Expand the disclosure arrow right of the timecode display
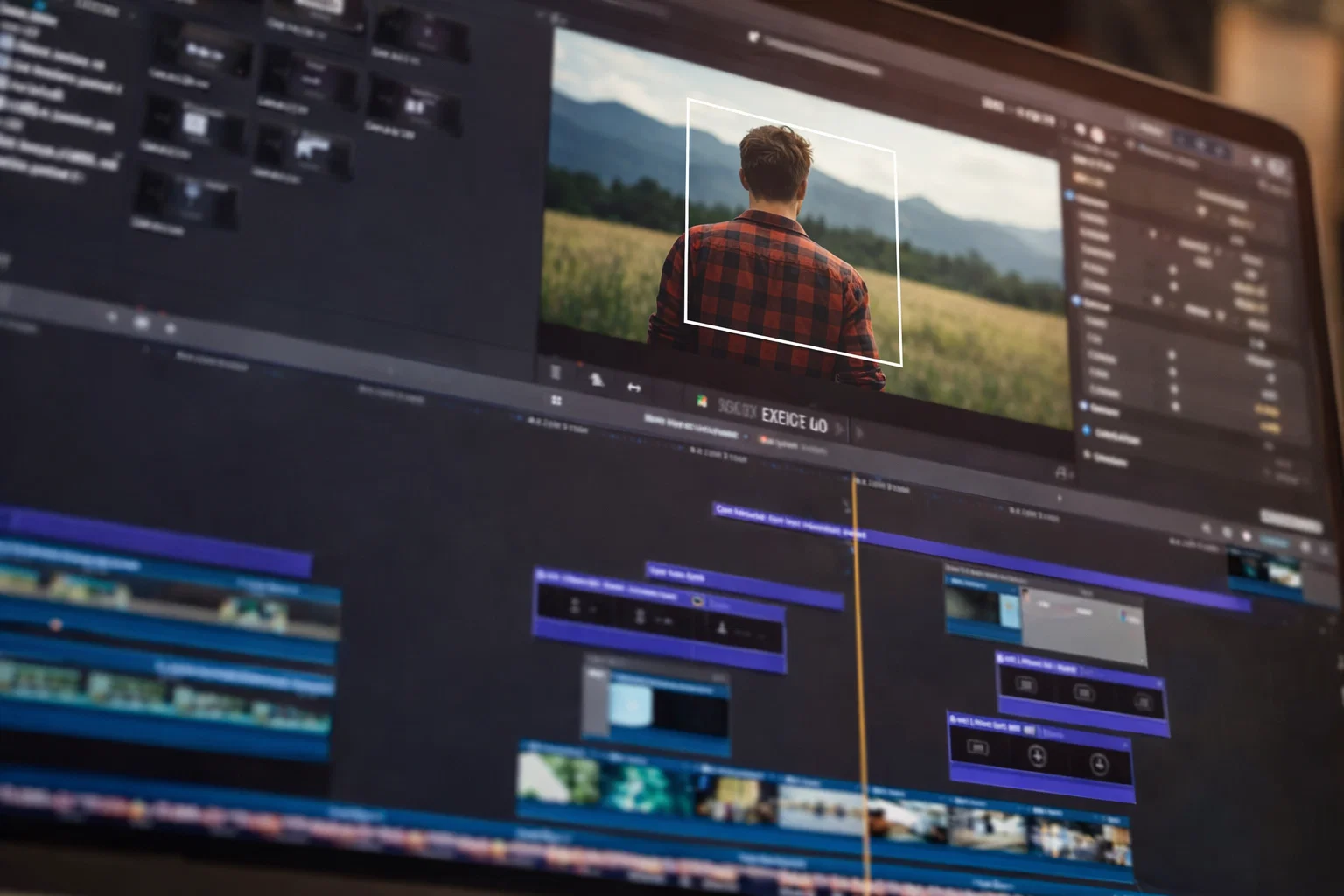The image size is (1344, 896). 840,427
